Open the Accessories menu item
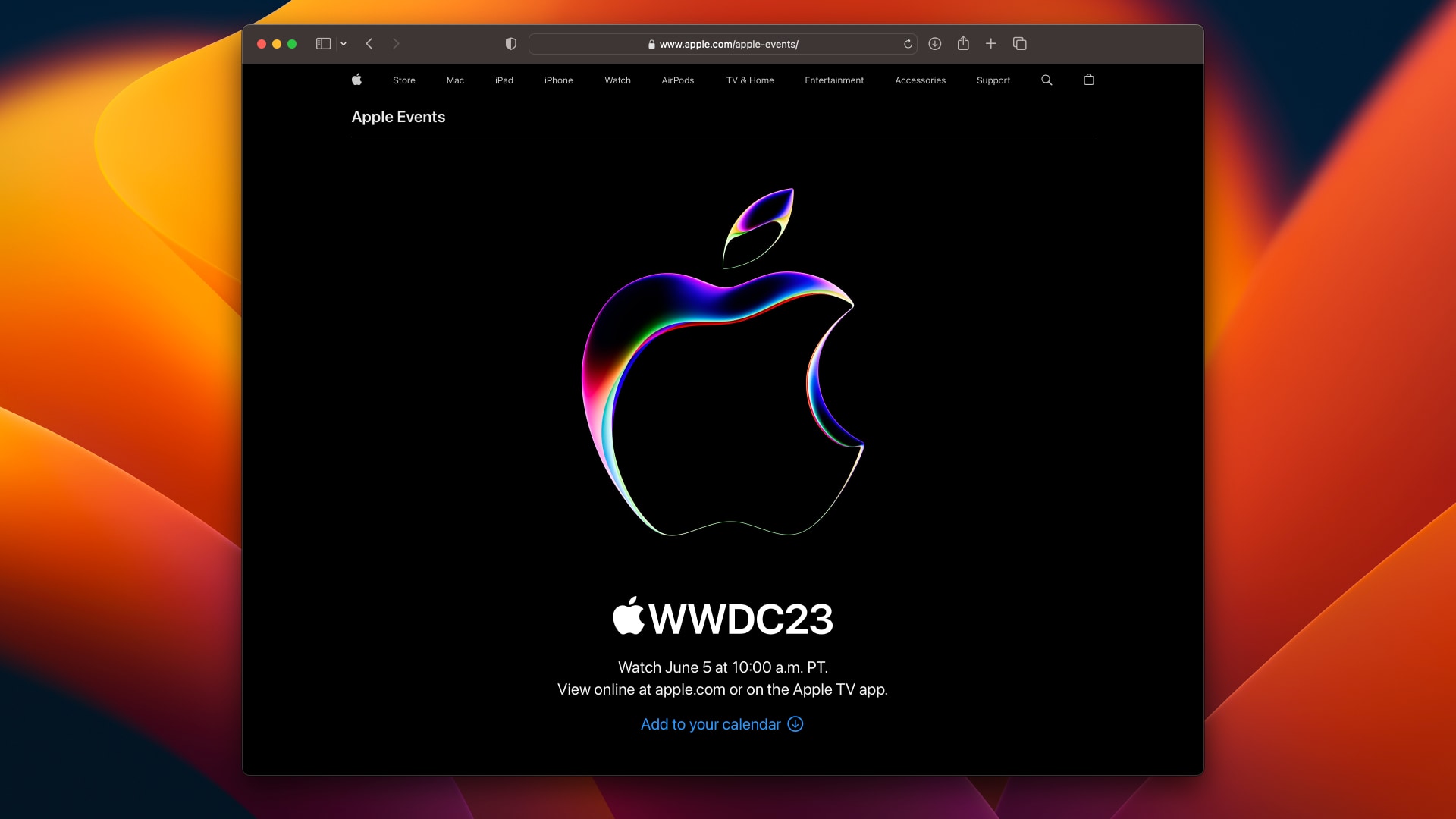The width and height of the screenshot is (1456, 819). pos(921,80)
